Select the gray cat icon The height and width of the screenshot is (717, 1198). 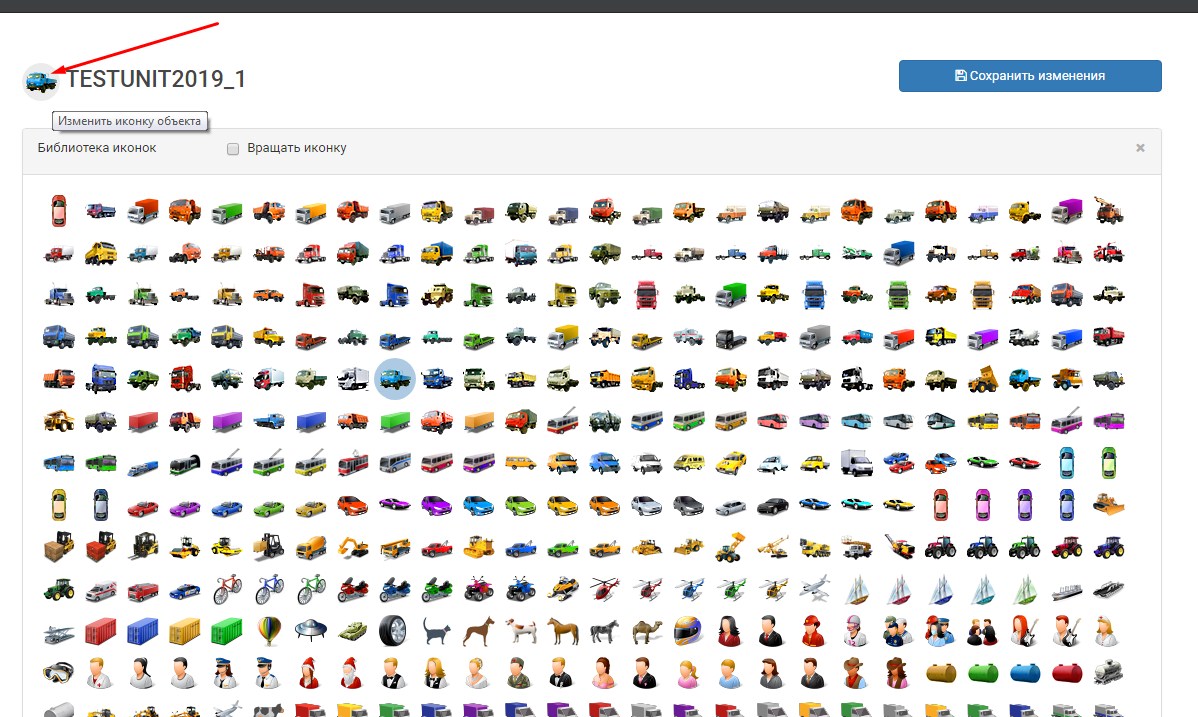point(437,630)
